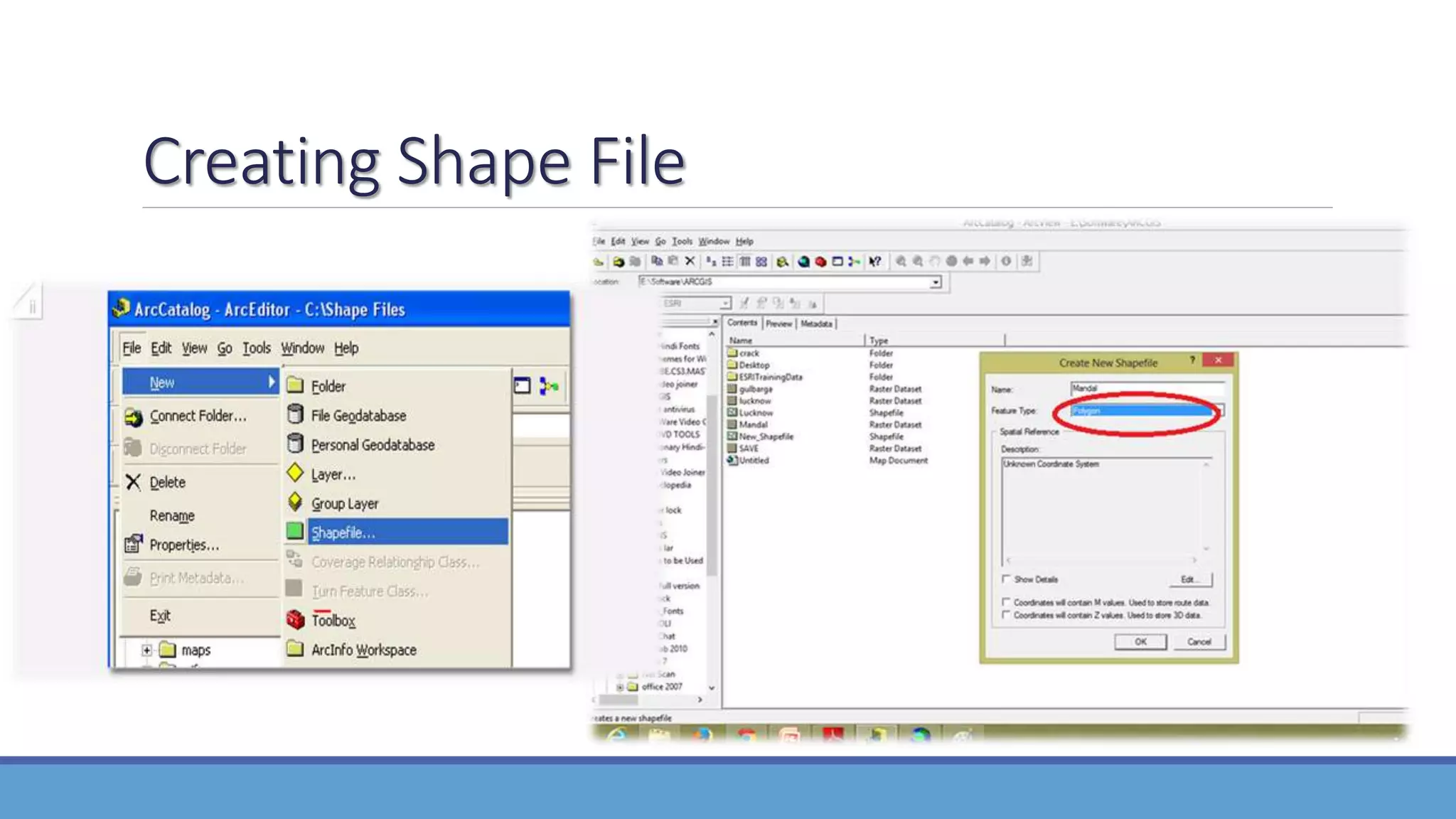Choose Shapefile... from the New submenu
This screenshot has width=1456, height=819.
pyautogui.click(x=397, y=532)
